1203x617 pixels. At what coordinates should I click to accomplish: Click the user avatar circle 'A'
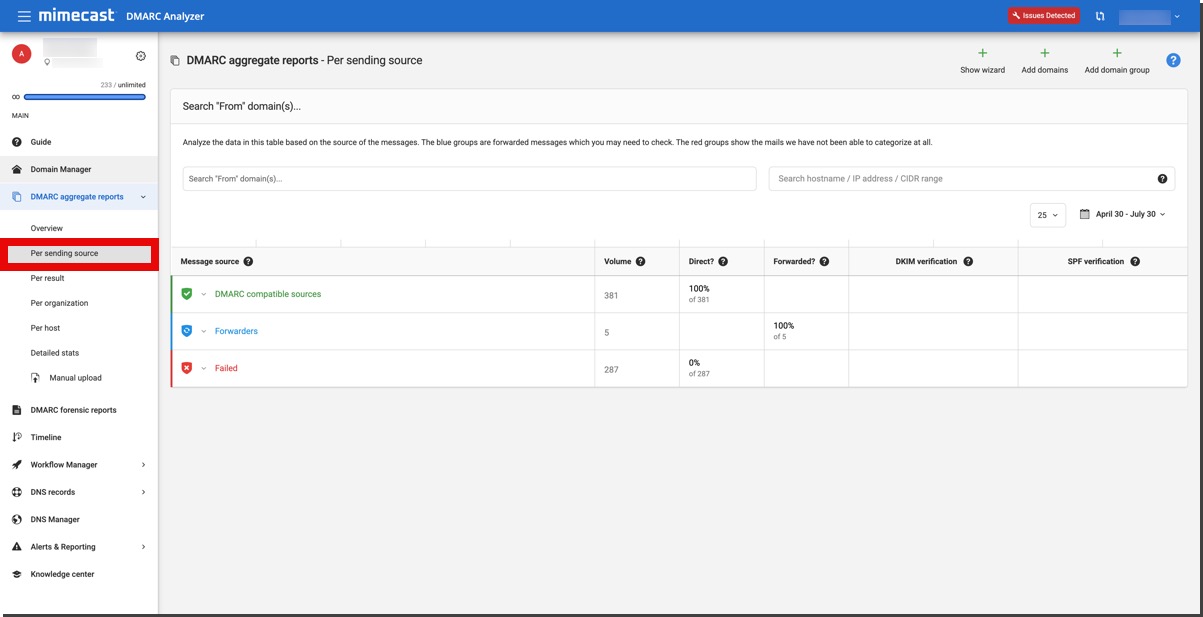pos(22,54)
